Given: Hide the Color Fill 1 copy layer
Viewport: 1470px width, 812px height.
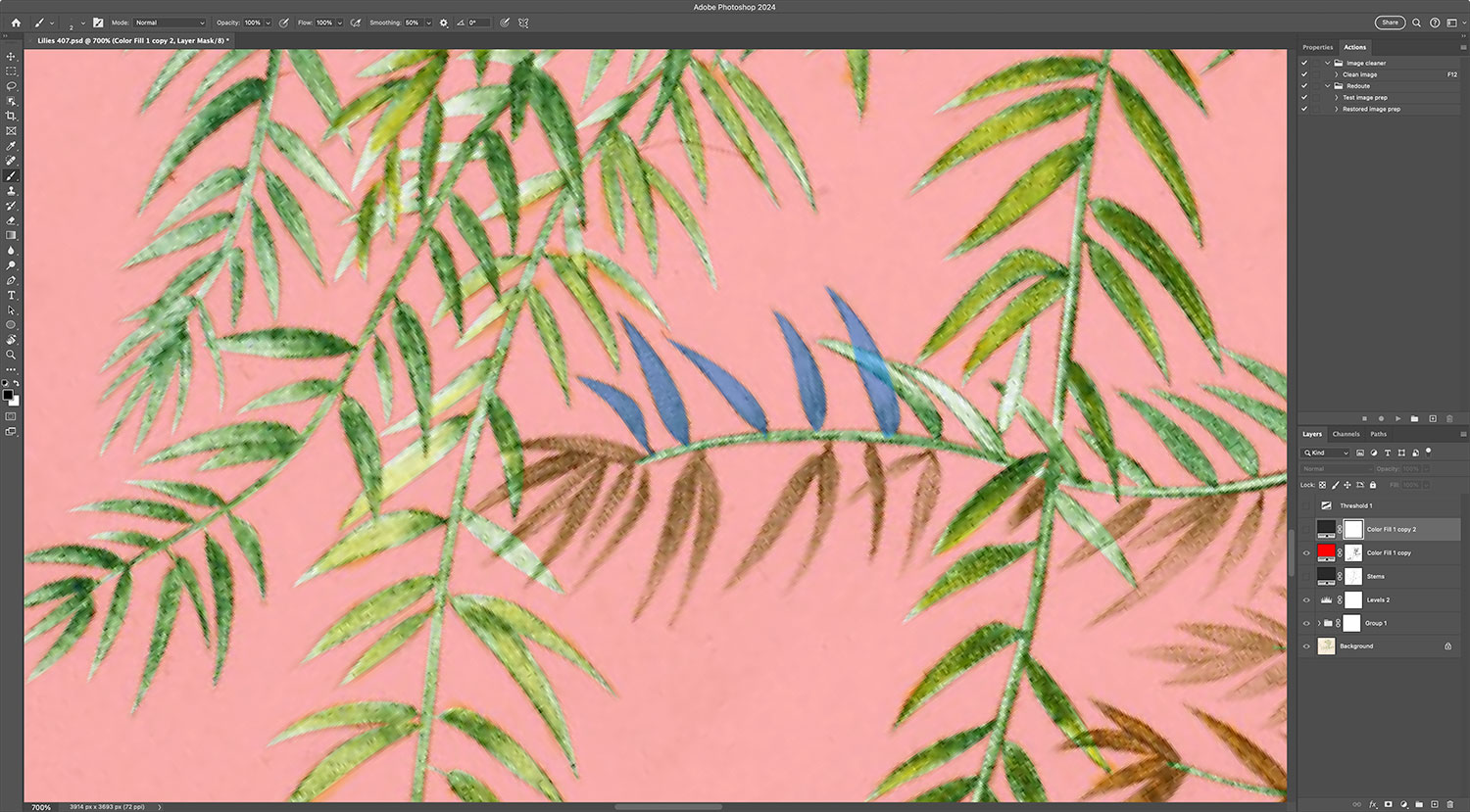Looking at the screenshot, I should [x=1306, y=553].
